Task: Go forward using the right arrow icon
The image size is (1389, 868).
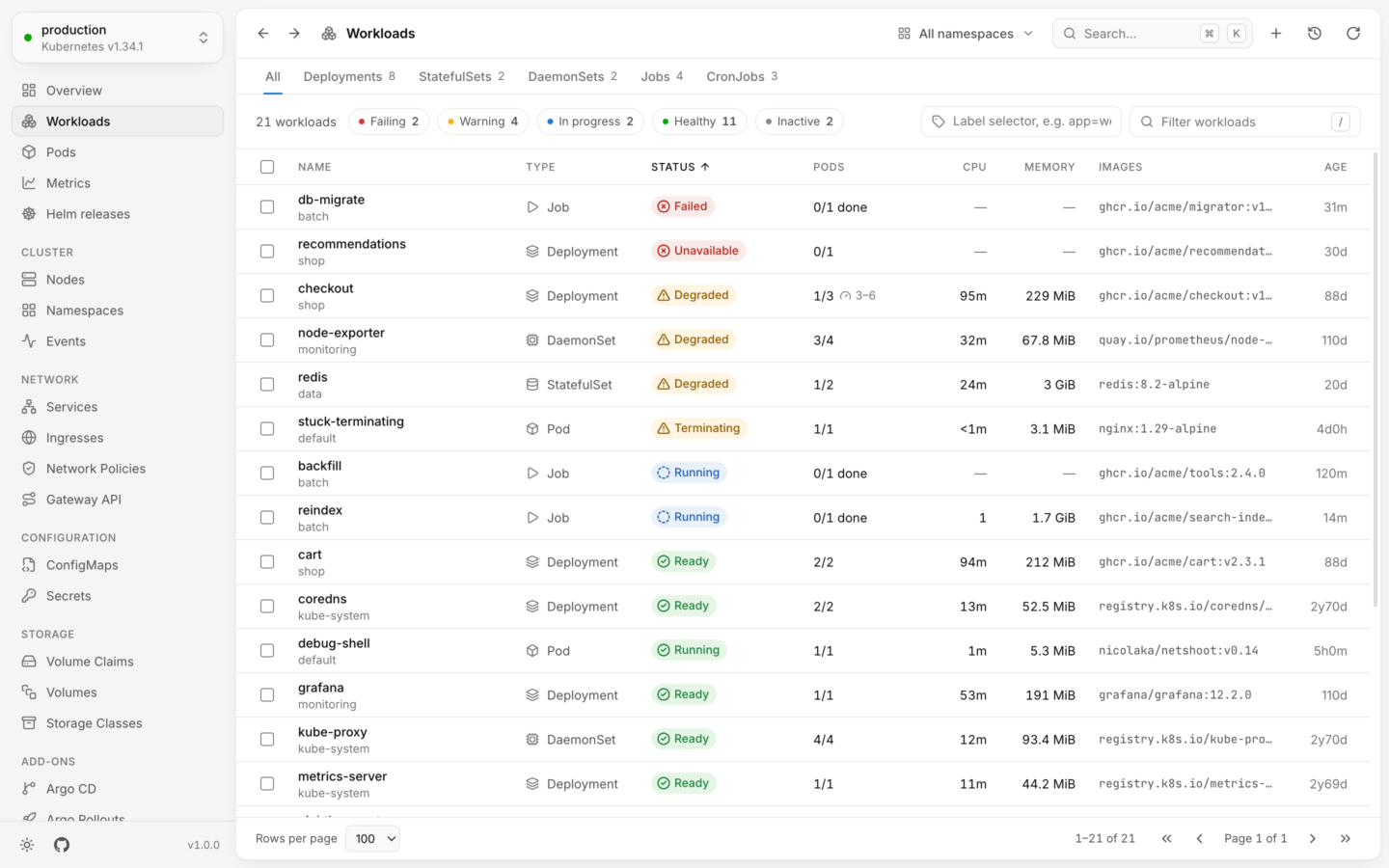Action: tap(294, 34)
